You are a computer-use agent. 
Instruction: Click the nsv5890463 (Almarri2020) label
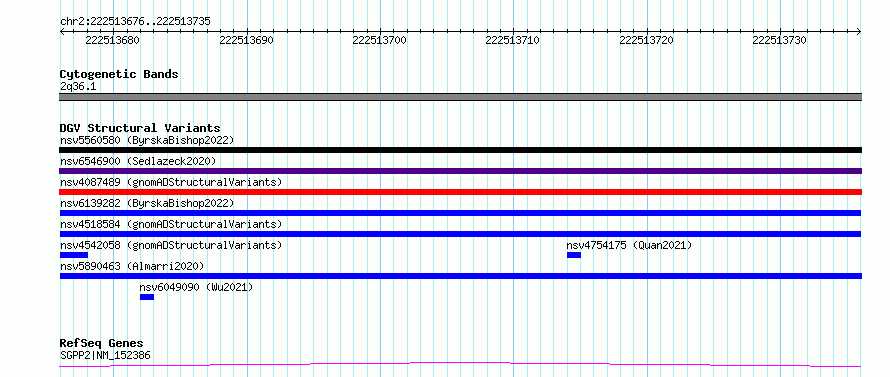tap(132, 266)
